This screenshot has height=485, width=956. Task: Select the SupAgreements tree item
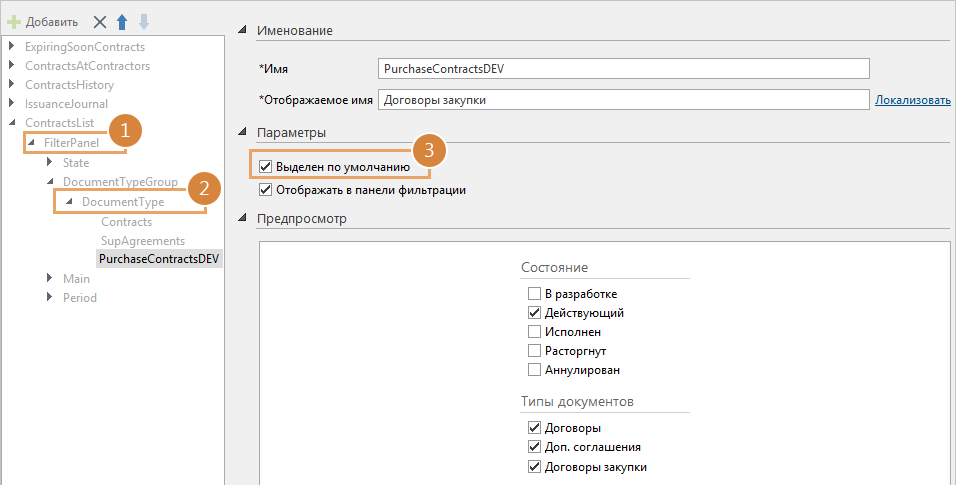142,241
